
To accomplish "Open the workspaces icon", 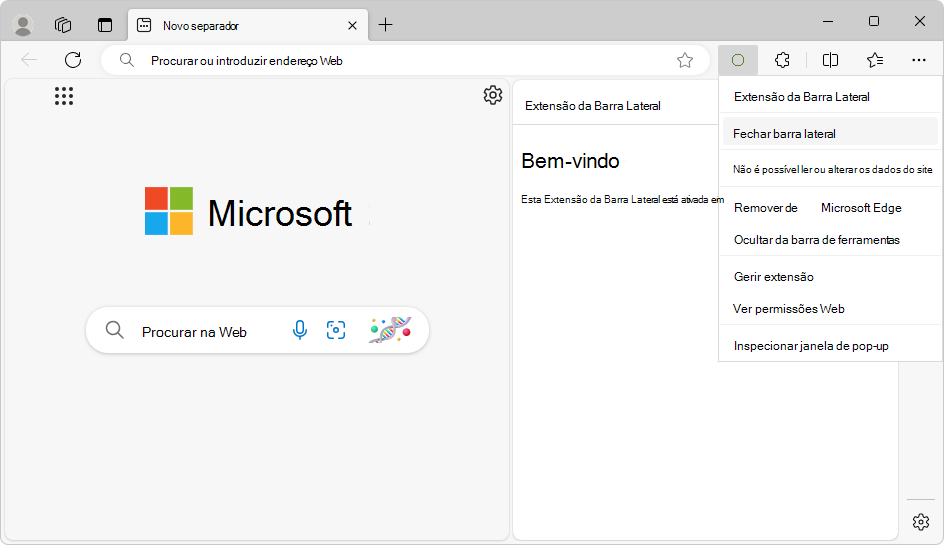I will click(x=63, y=25).
